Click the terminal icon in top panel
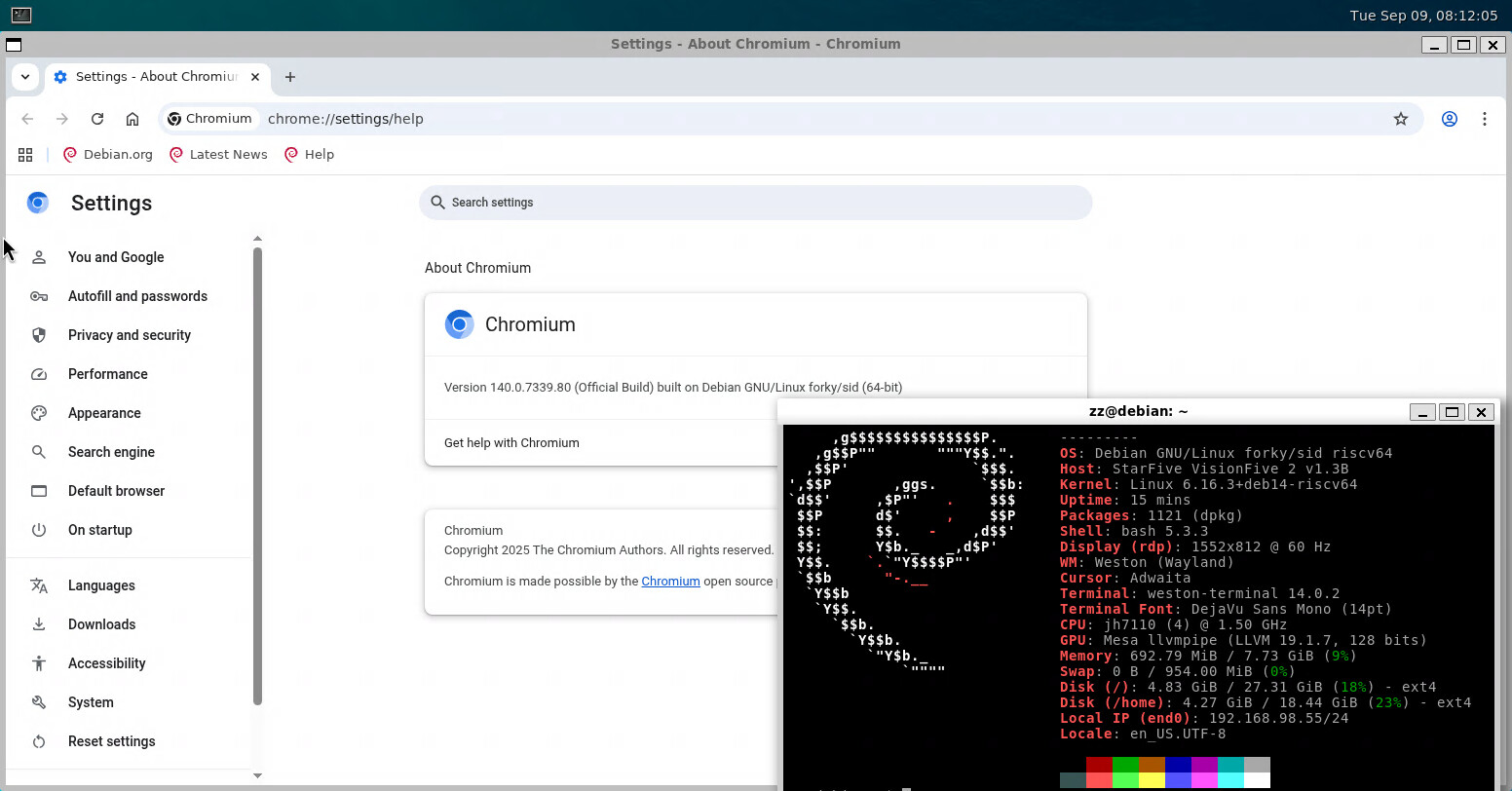 click(20, 15)
